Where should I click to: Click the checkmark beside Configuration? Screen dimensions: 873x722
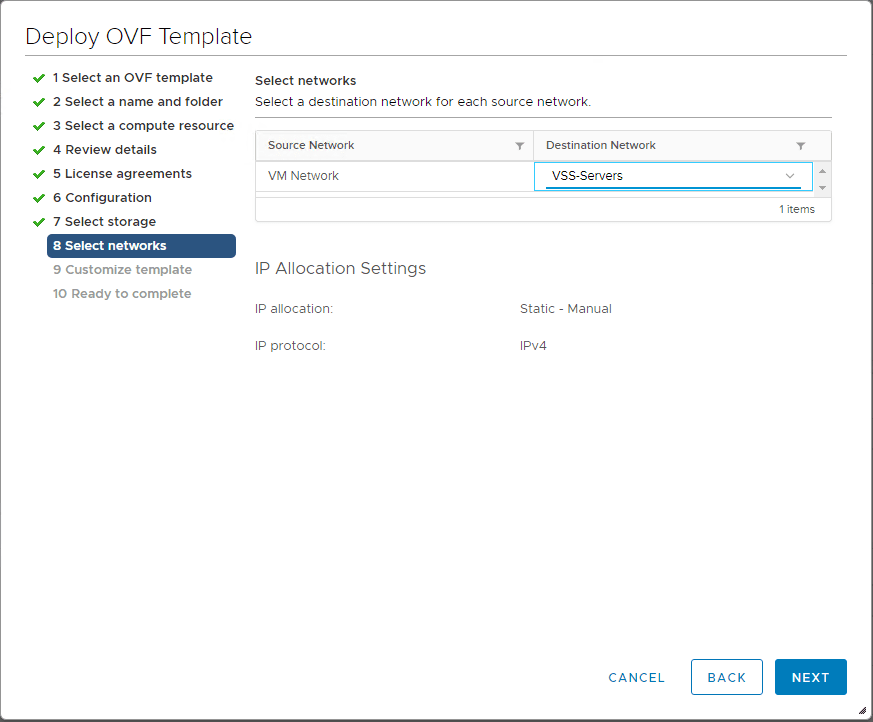point(40,197)
